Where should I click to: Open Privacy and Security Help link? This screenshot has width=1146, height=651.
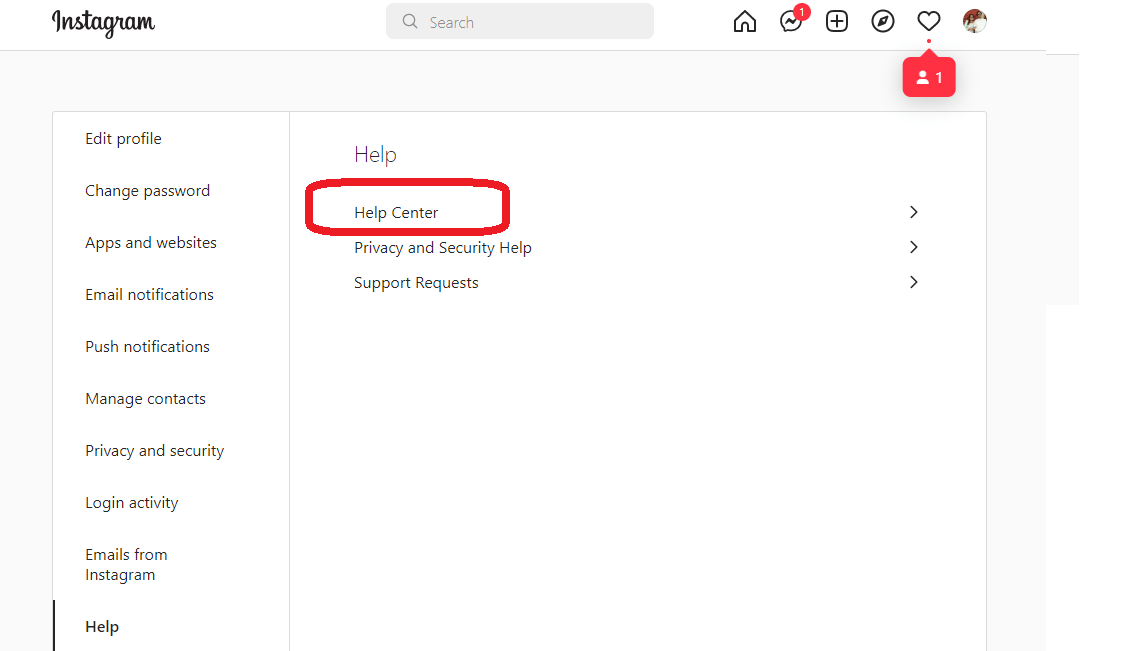(x=443, y=248)
